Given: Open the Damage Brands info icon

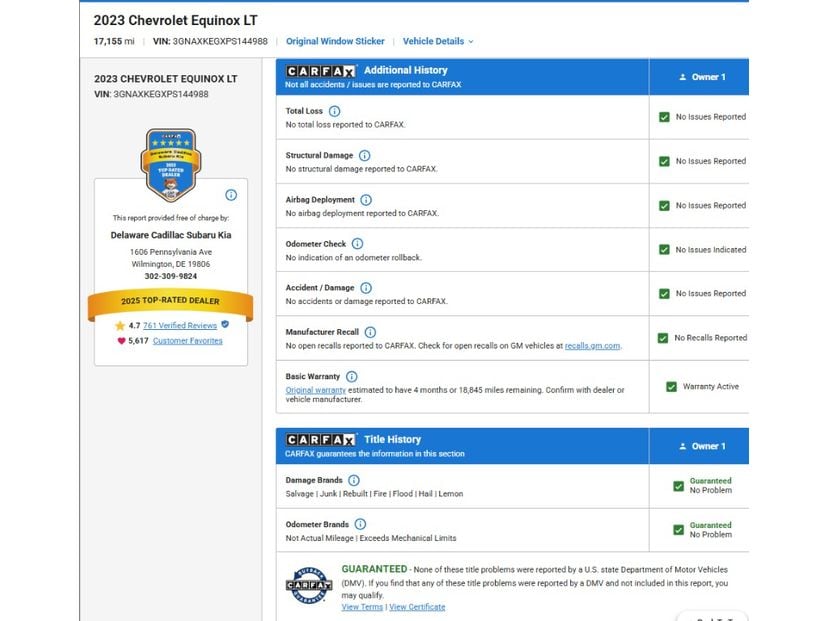Looking at the screenshot, I should (354, 480).
